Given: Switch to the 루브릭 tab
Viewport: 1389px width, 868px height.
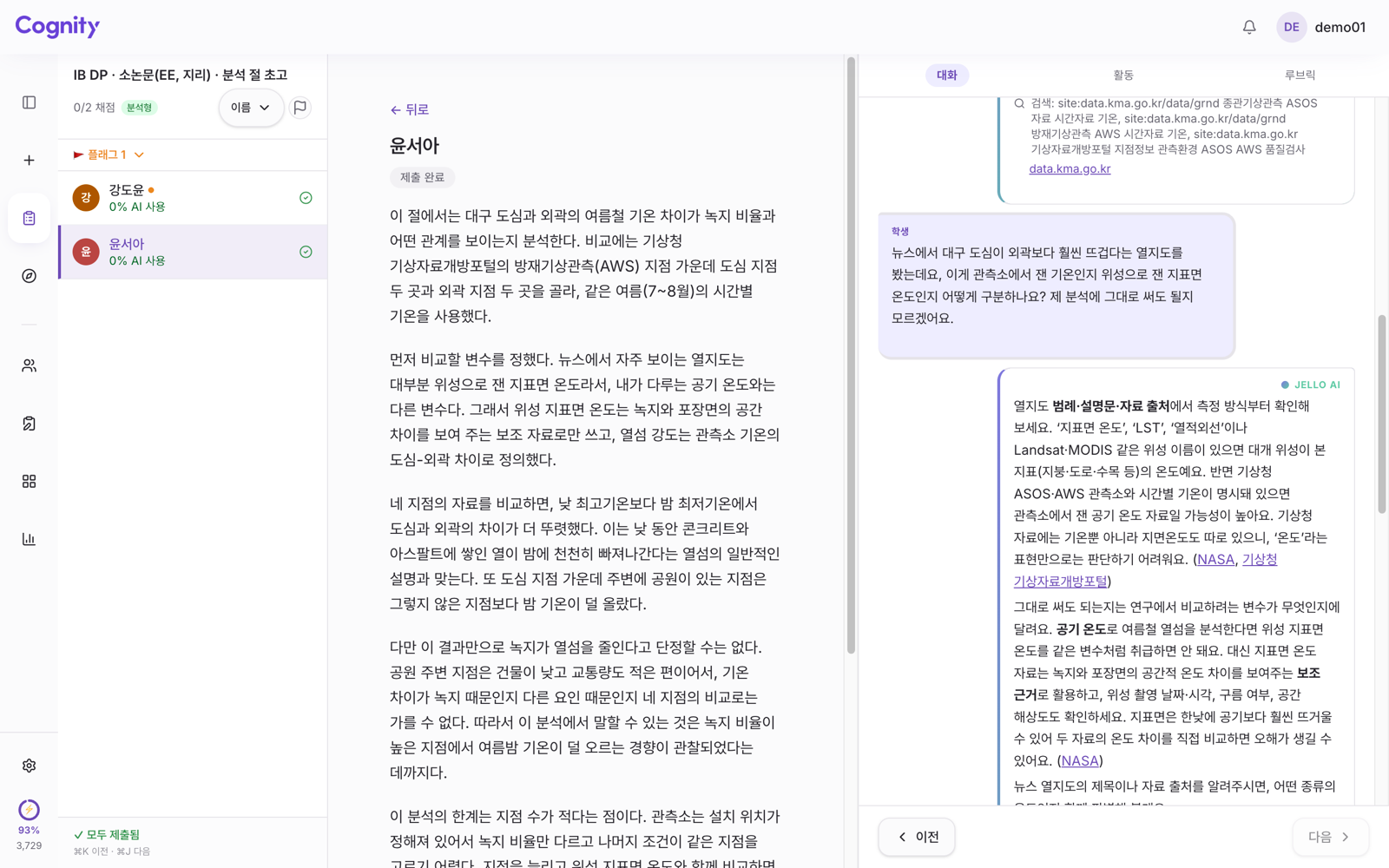Looking at the screenshot, I should [1300, 76].
